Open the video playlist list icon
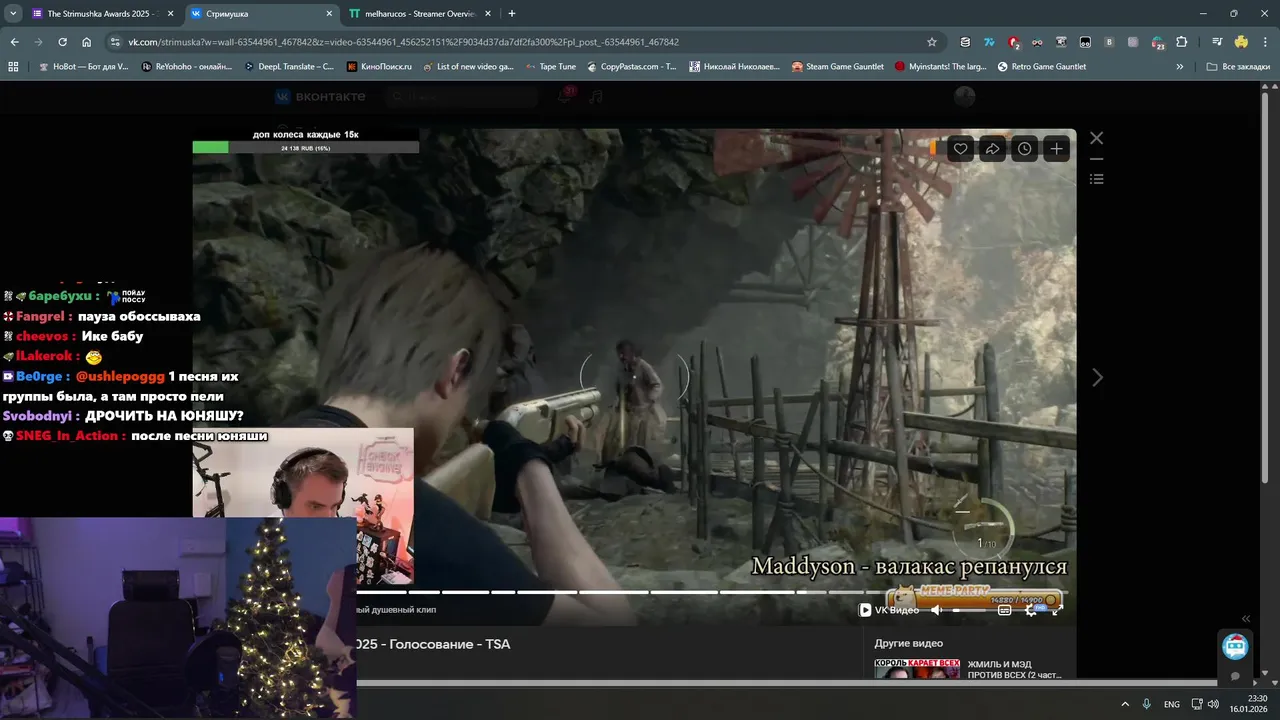 tap(1096, 179)
